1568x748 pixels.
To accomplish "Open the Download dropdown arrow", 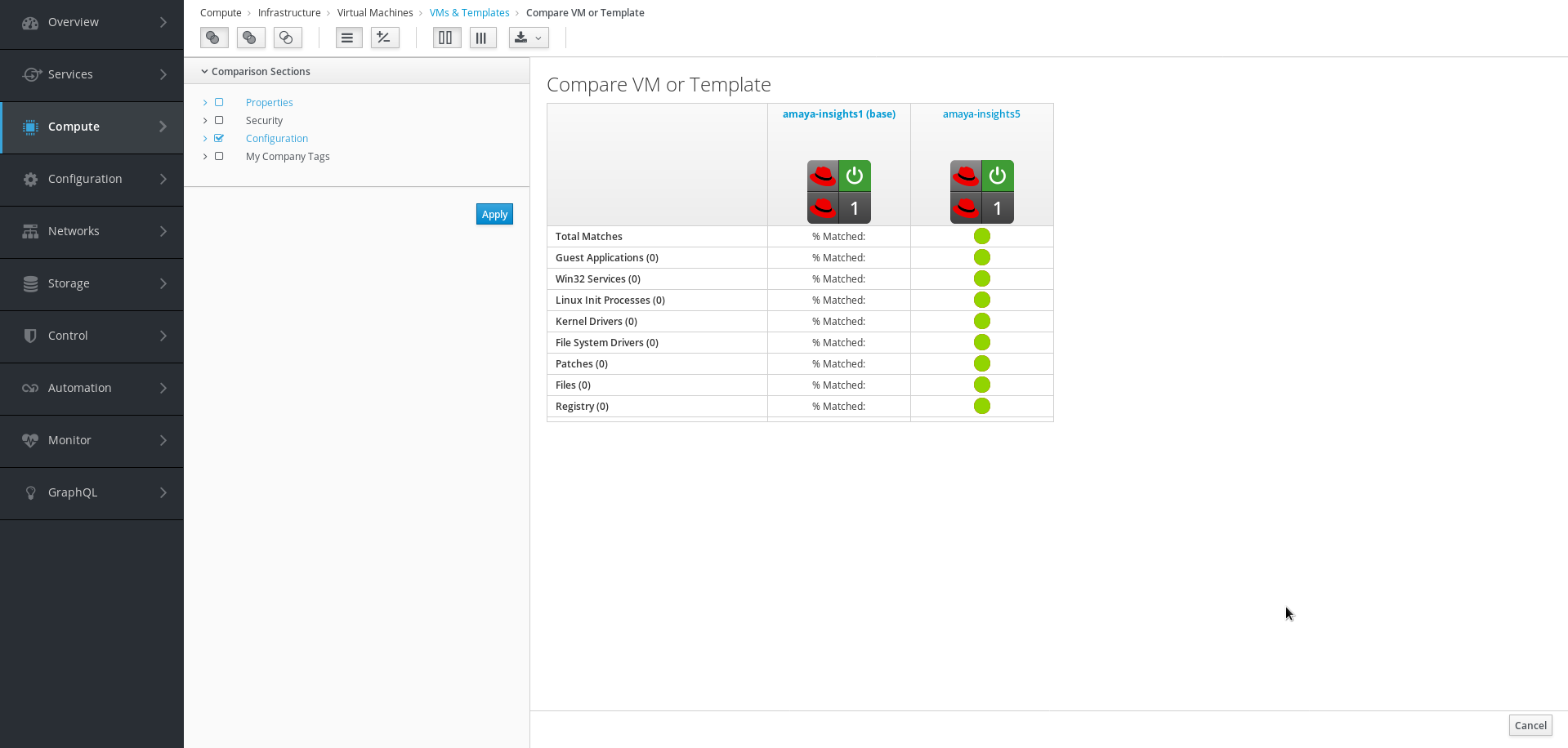I will coord(538,38).
